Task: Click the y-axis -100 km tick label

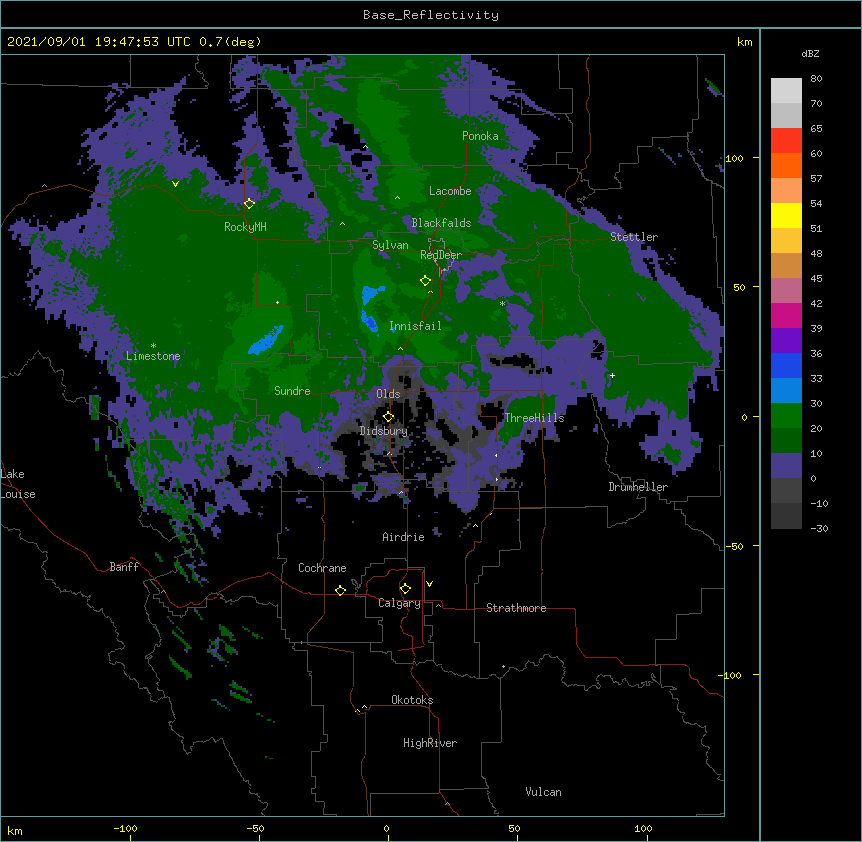Action: pos(731,675)
